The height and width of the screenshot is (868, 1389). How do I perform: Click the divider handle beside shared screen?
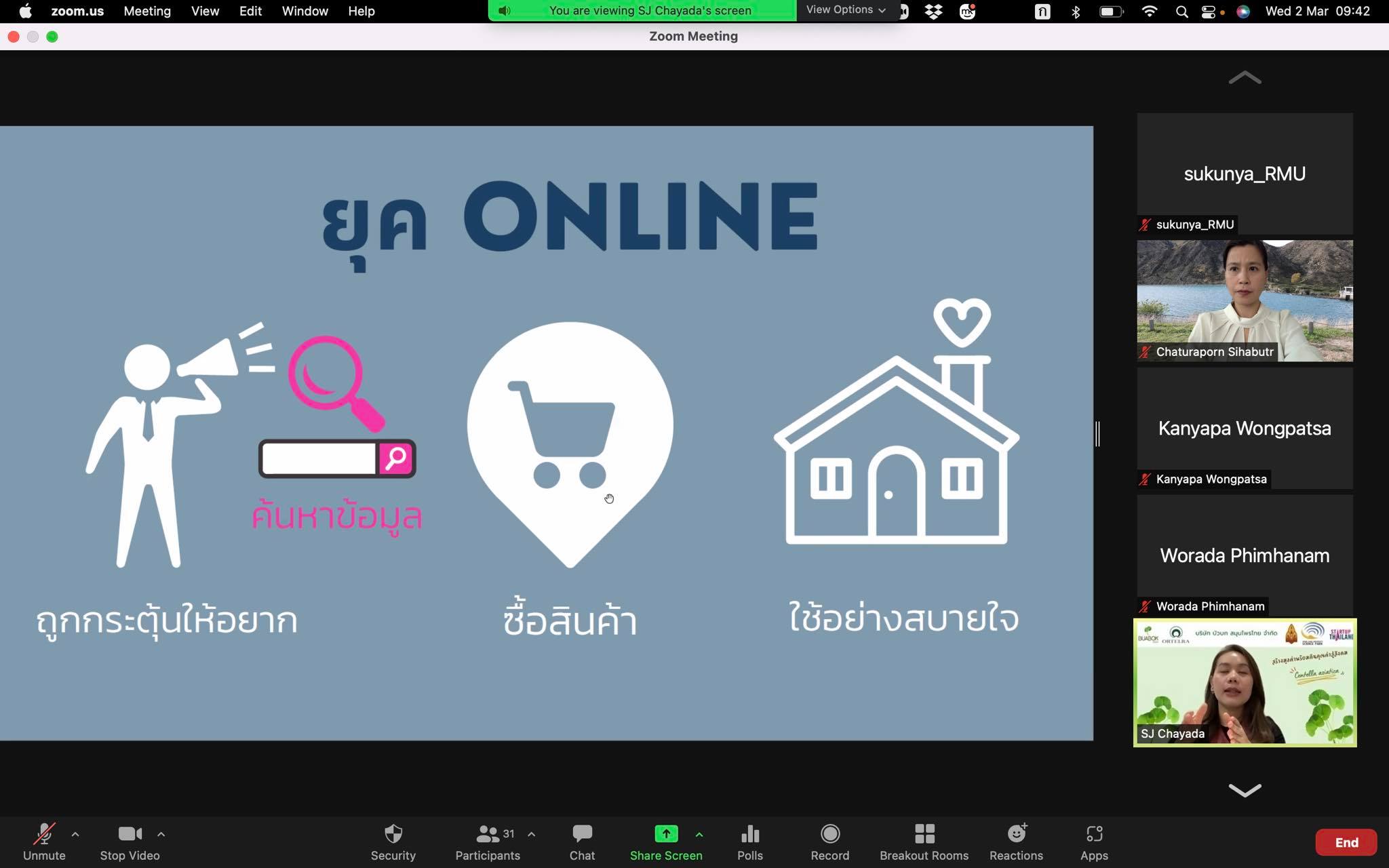pyautogui.click(x=1097, y=434)
